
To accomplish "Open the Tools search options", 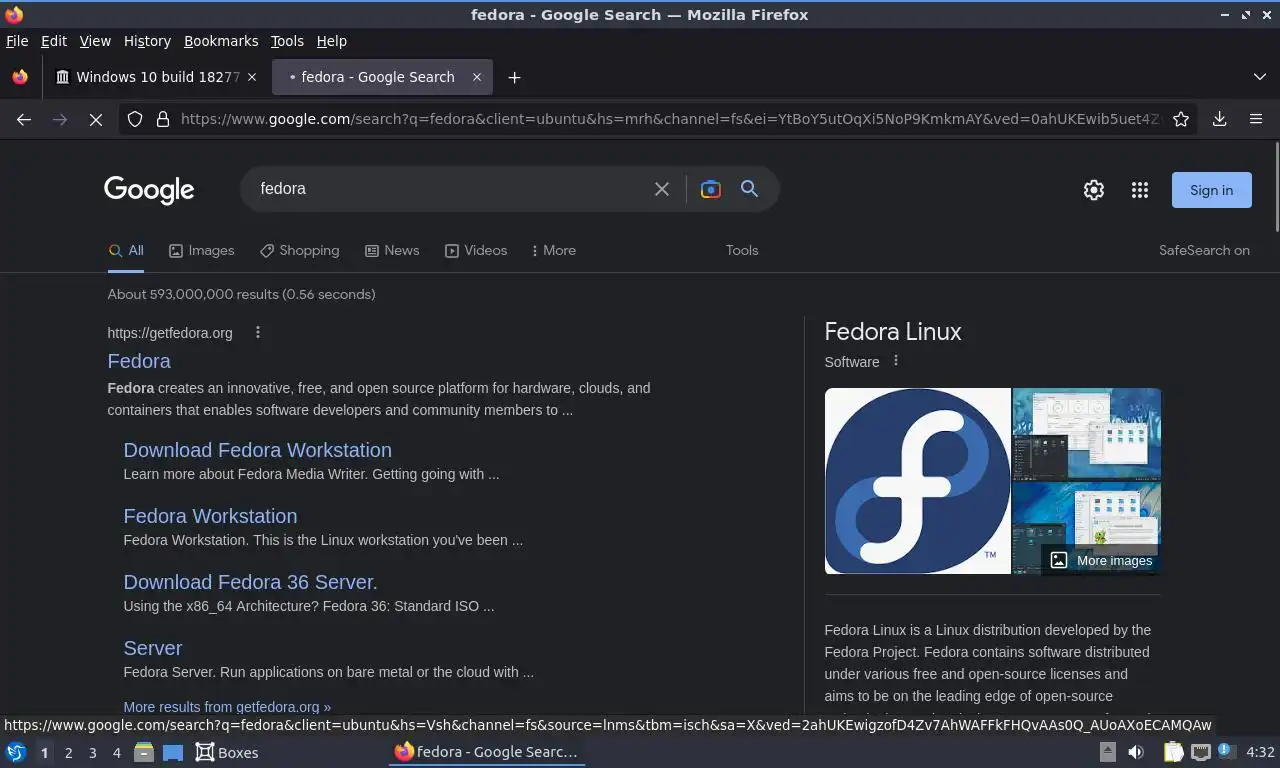I will 742,250.
